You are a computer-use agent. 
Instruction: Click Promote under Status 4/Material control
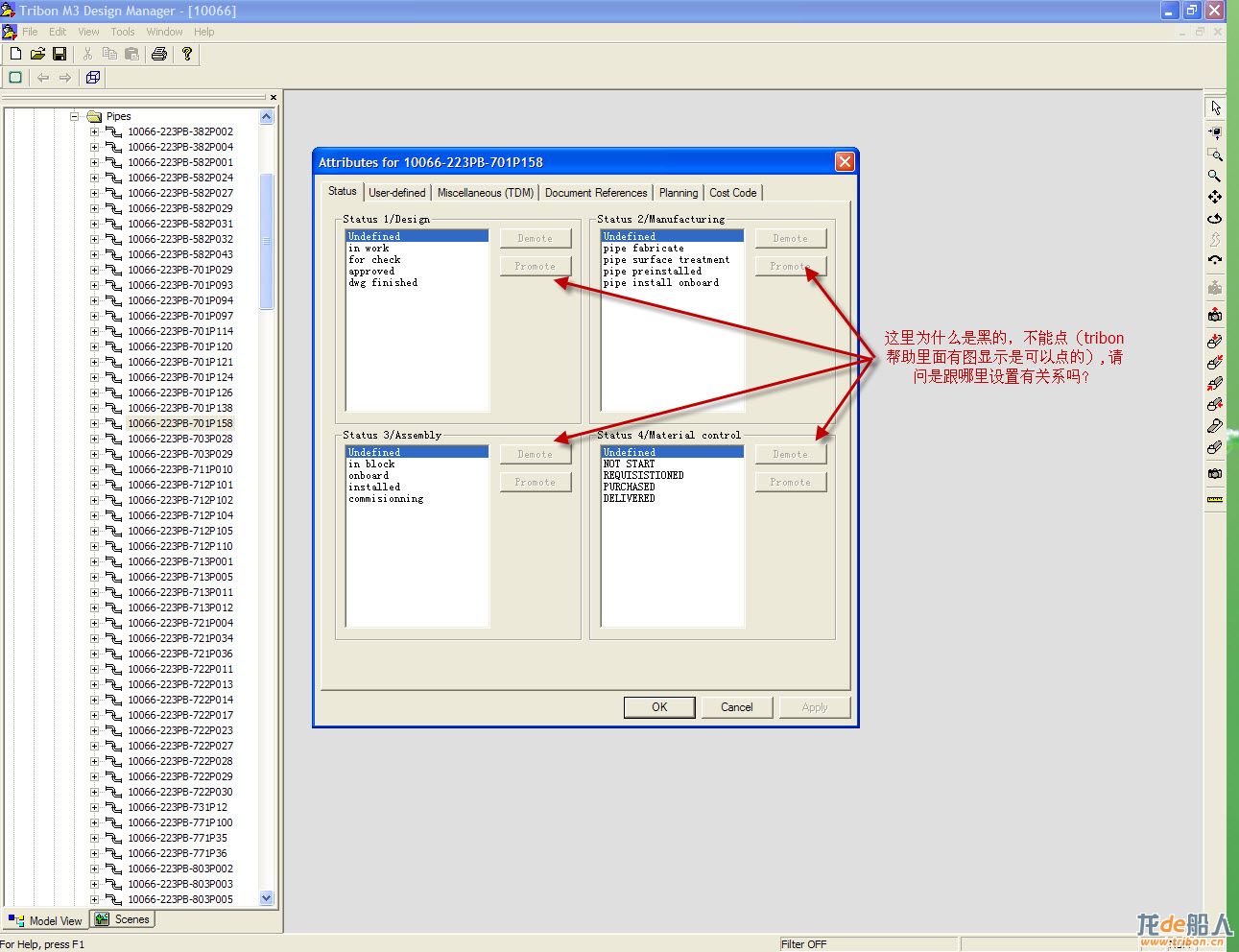tap(791, 482)
